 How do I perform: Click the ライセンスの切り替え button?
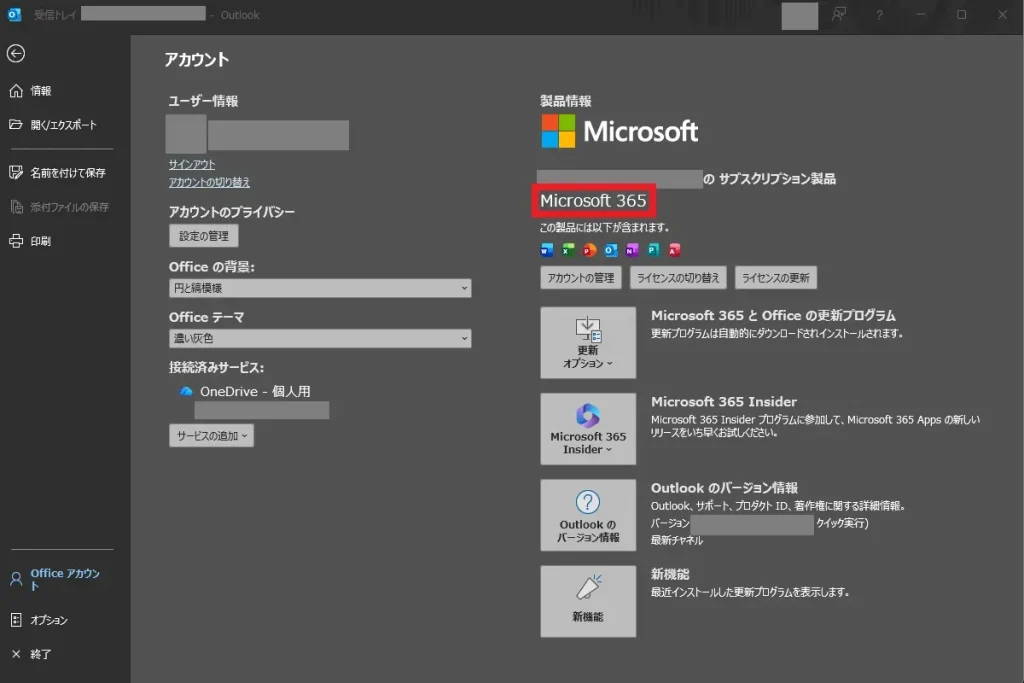(678, 278)
